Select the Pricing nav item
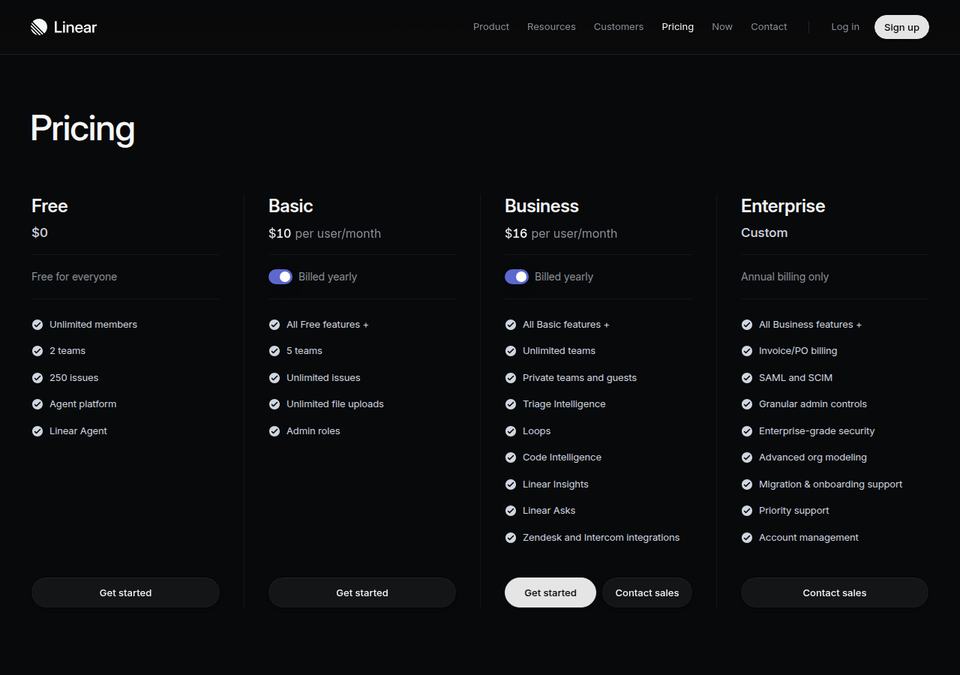 678,27
